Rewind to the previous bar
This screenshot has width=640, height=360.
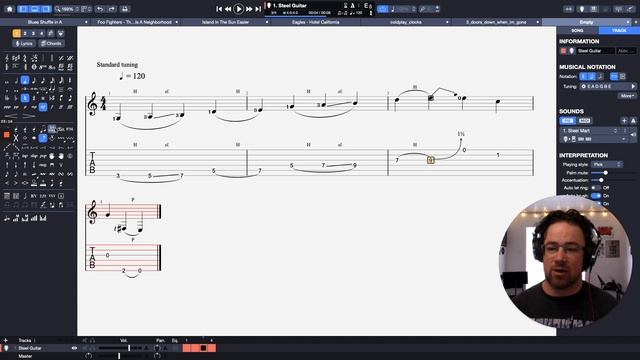click(x=228, y=9)
